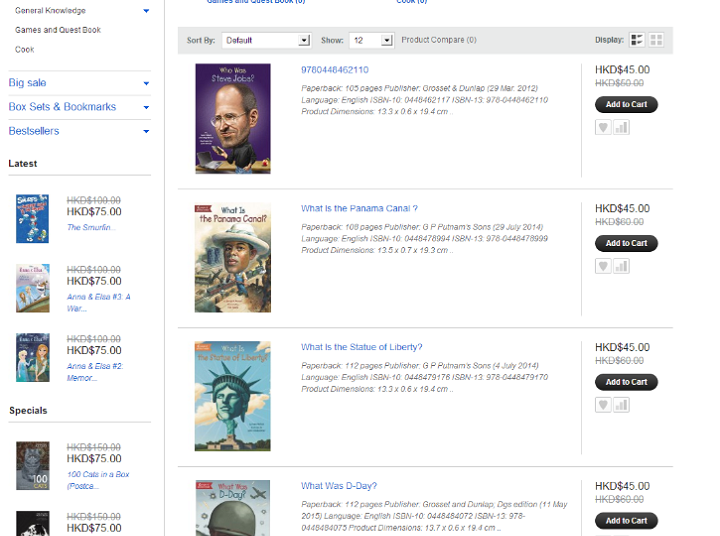Open What Was D-Day? title link
This screenshot has width=720, height=536.
339,486
